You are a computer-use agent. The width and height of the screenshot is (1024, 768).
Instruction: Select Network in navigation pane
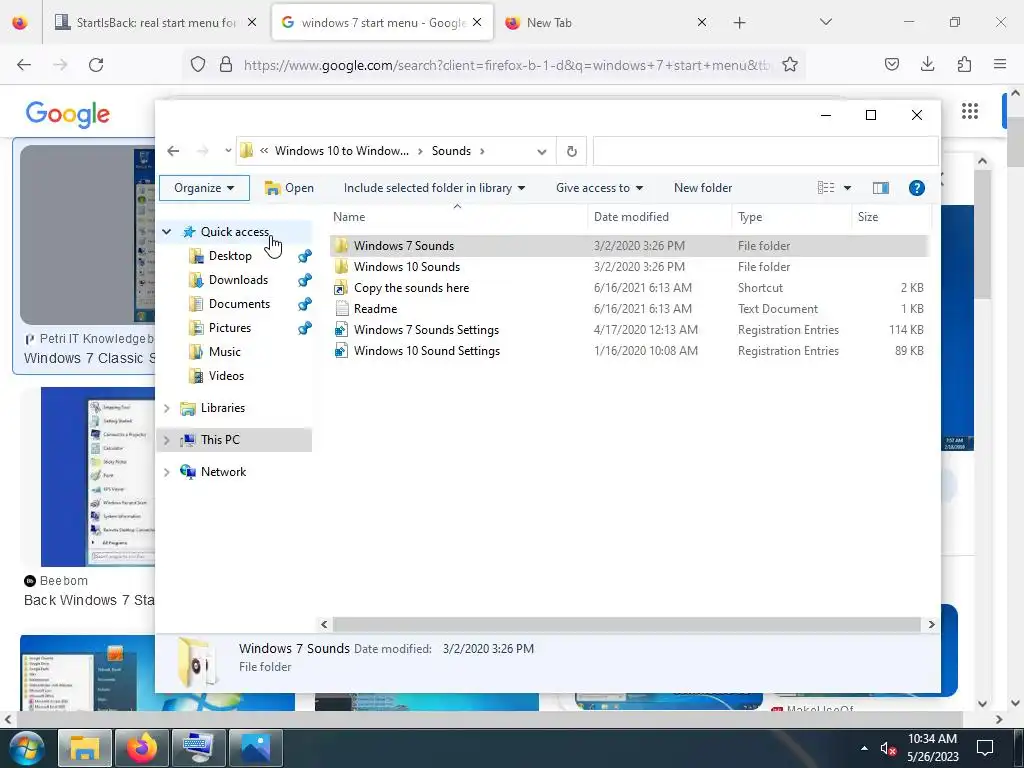tap(223, 472)
